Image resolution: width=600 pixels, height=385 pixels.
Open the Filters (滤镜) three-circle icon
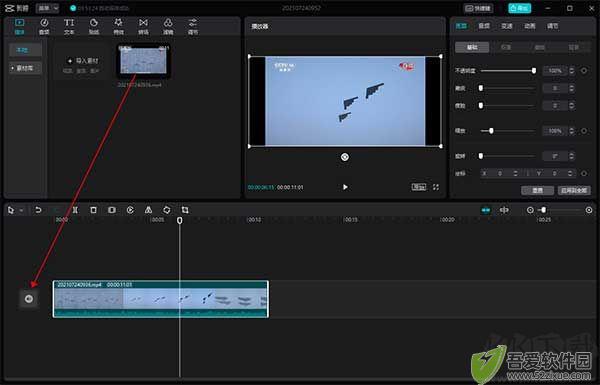pyautogui.click(x=168, y=26)
